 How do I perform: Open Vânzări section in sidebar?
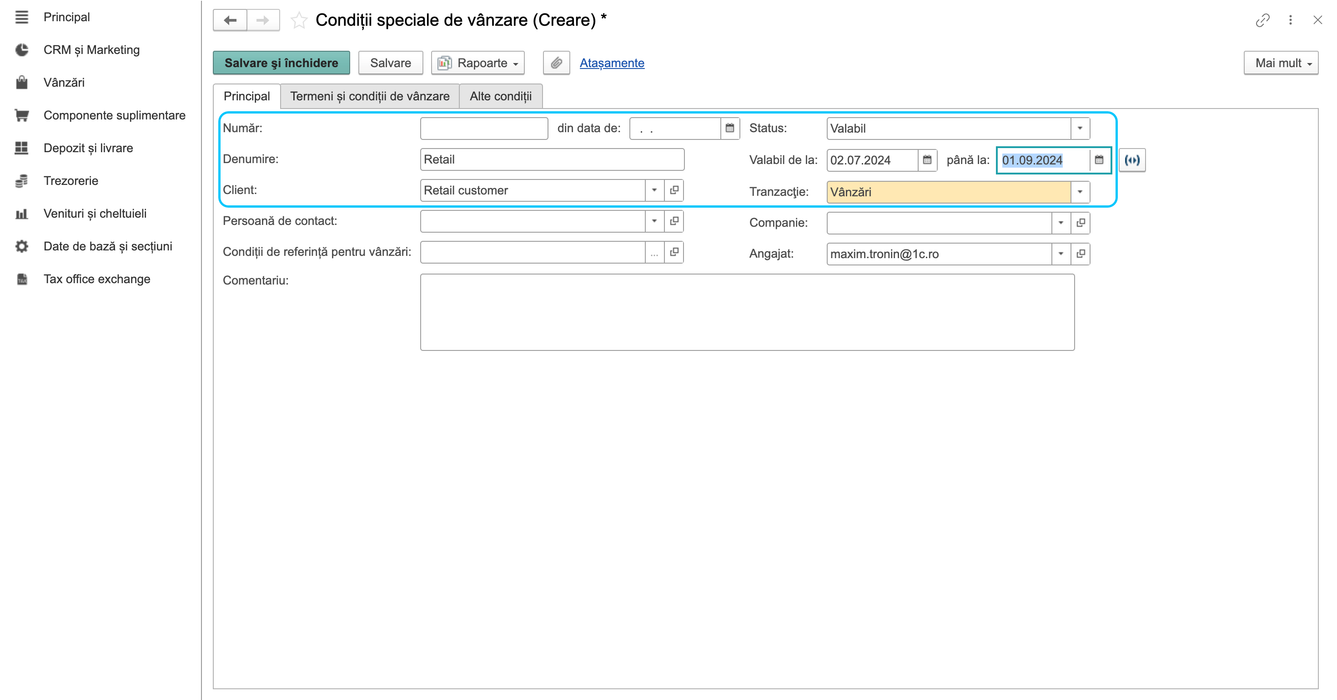pos(64,83)
